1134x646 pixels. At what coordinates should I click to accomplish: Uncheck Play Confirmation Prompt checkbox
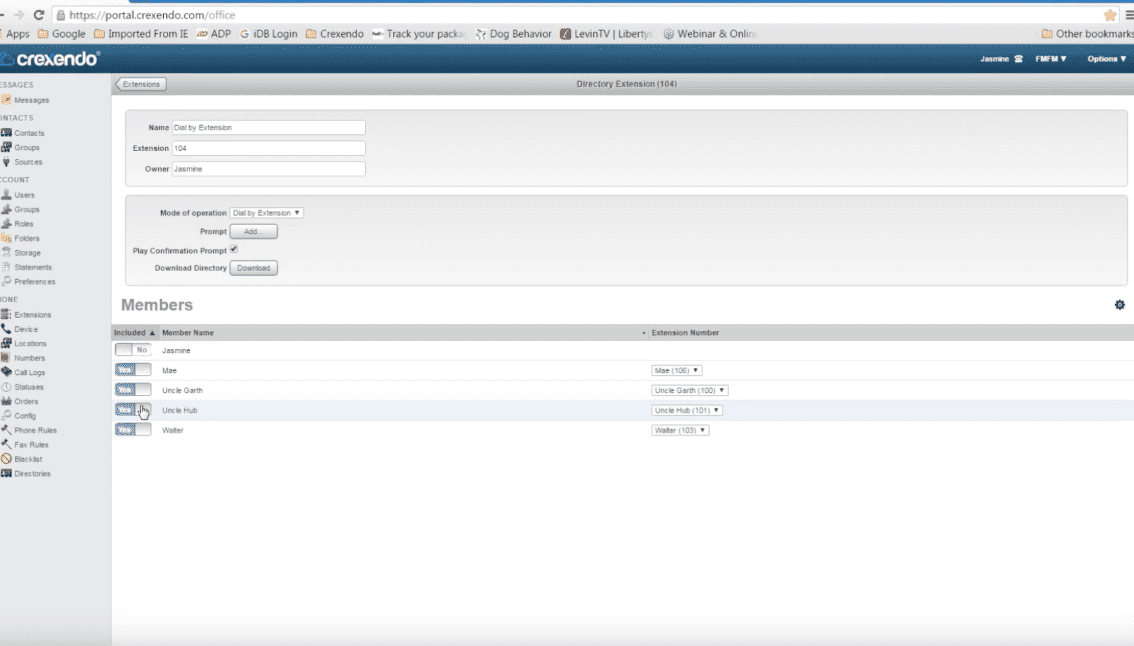click(x=234, y=250)
